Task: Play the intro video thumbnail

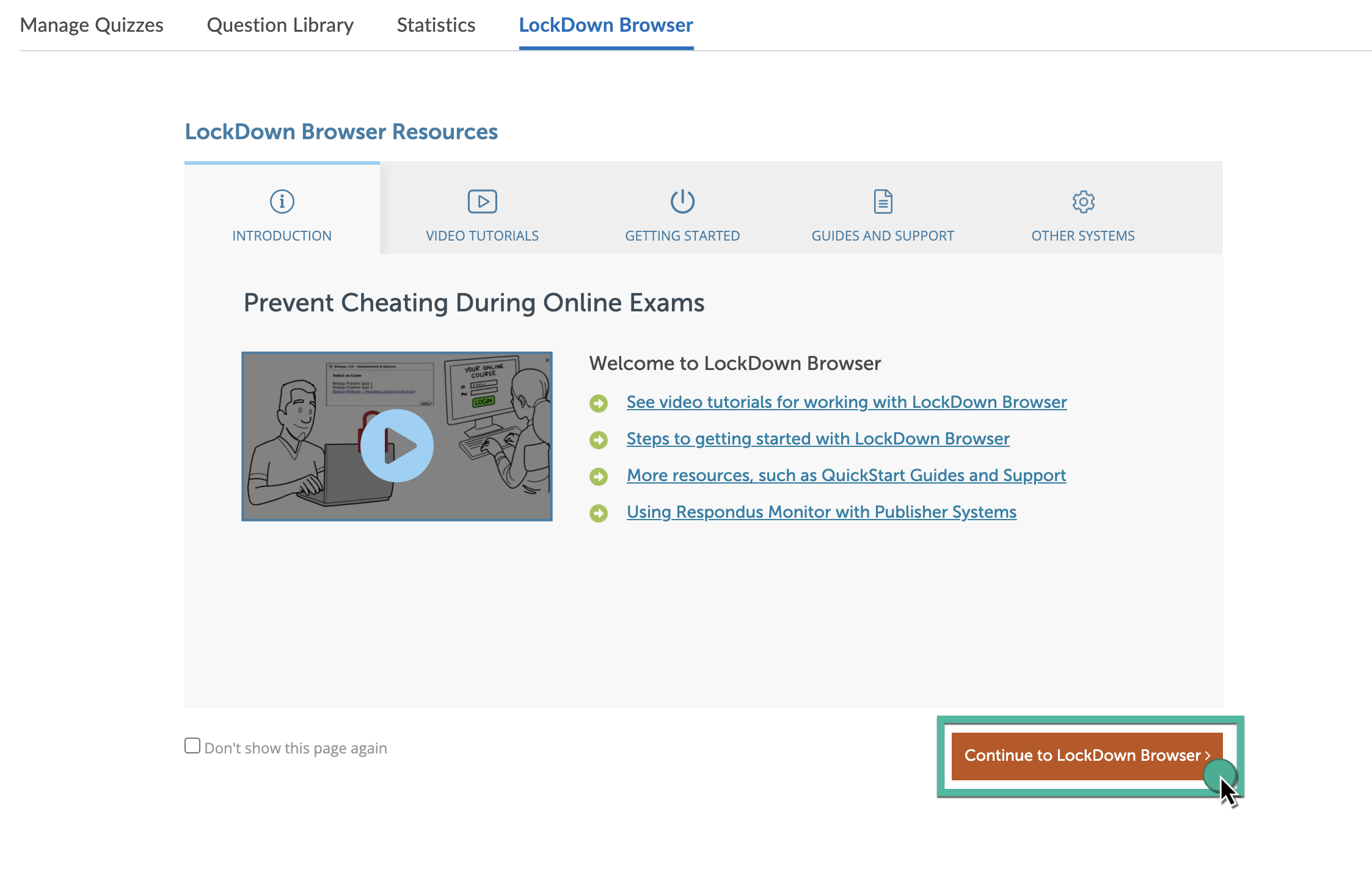Action: tap(397, 445)
